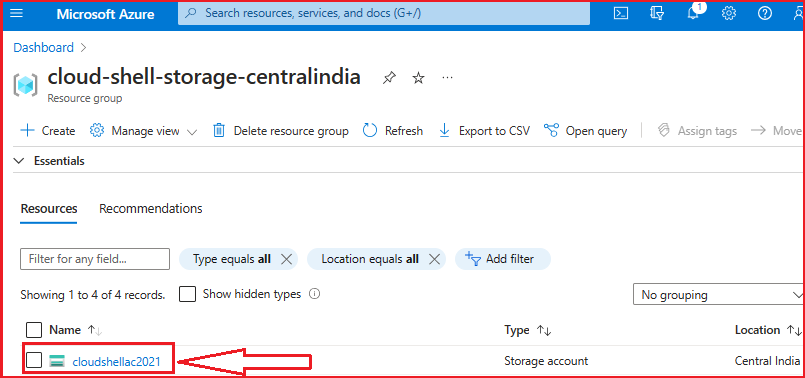Screen dimensions: 805x378
Task: Mark resource group as favorite star
Action: pos(419,78)
